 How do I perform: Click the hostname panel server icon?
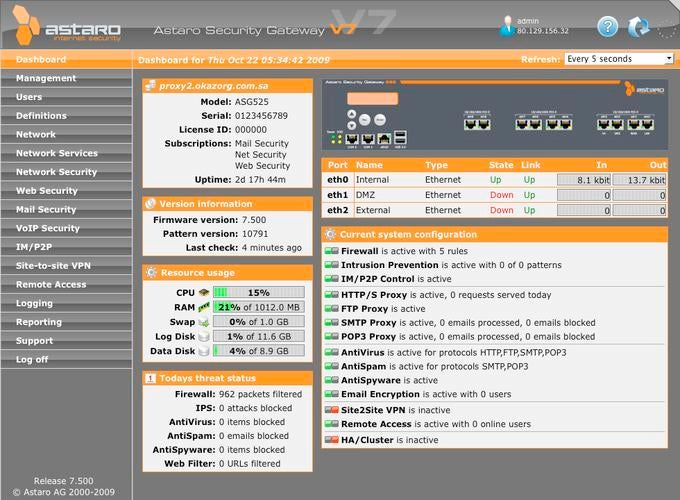[150, 85]
